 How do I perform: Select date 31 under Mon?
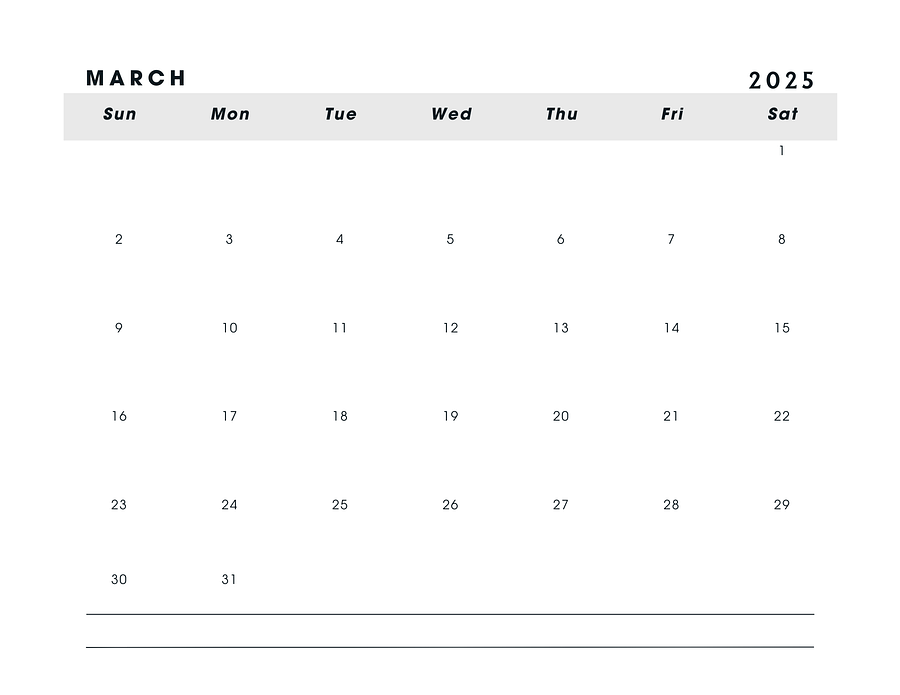click(229, 580)
